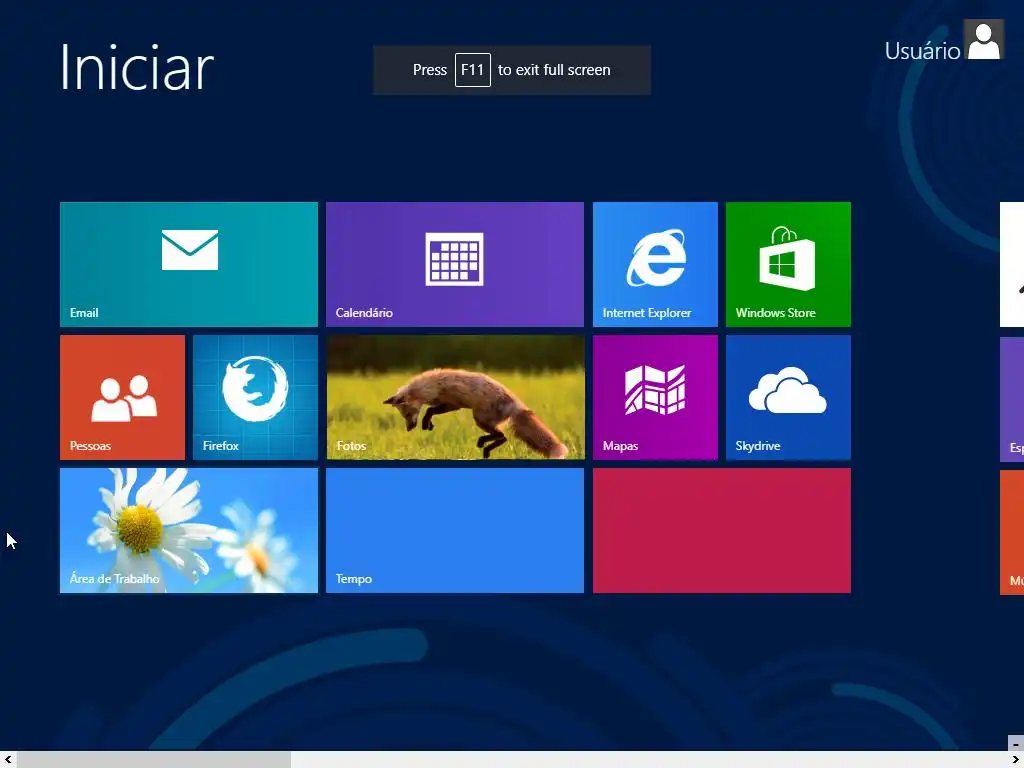Click the zoom-out minus button in corner
Image resolution: width=1024 pixels, height=768 pixels.
(x=1016, y=743)
